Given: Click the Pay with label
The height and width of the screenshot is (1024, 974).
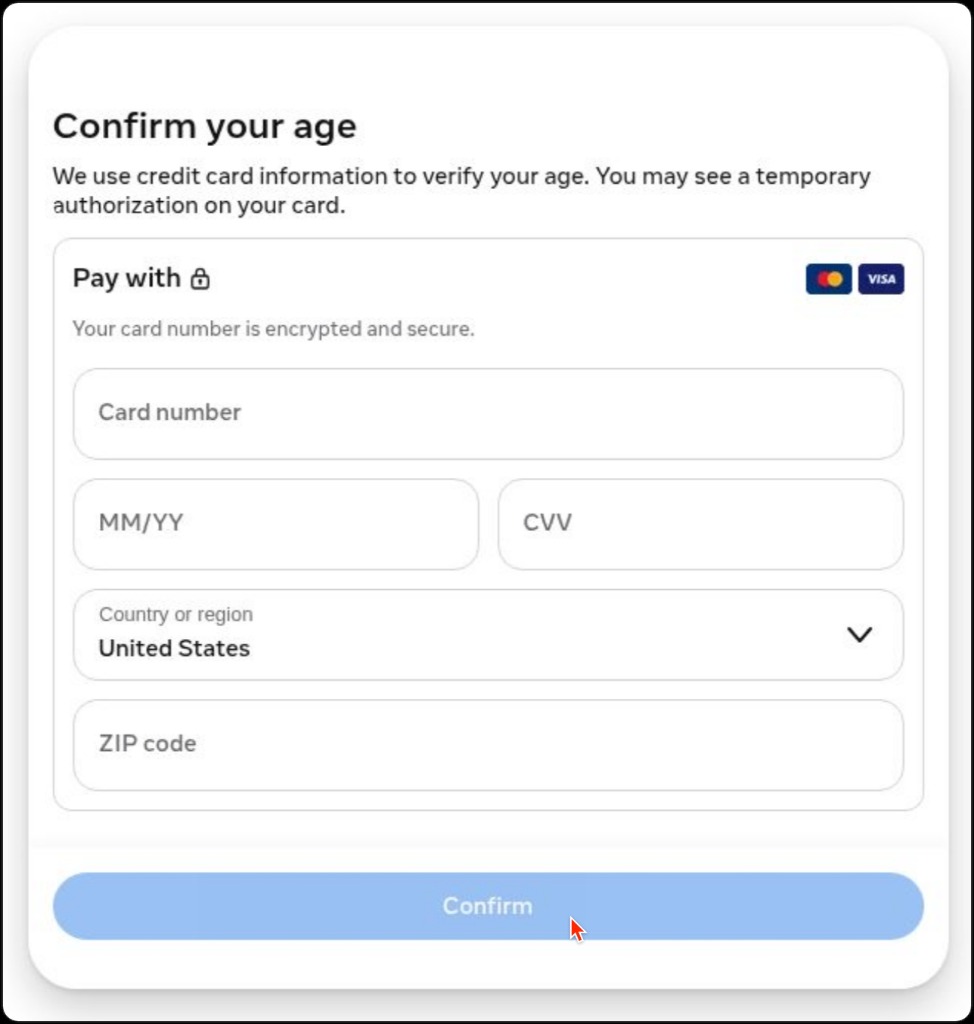Looking at the screenshot, I should [127, 278].
